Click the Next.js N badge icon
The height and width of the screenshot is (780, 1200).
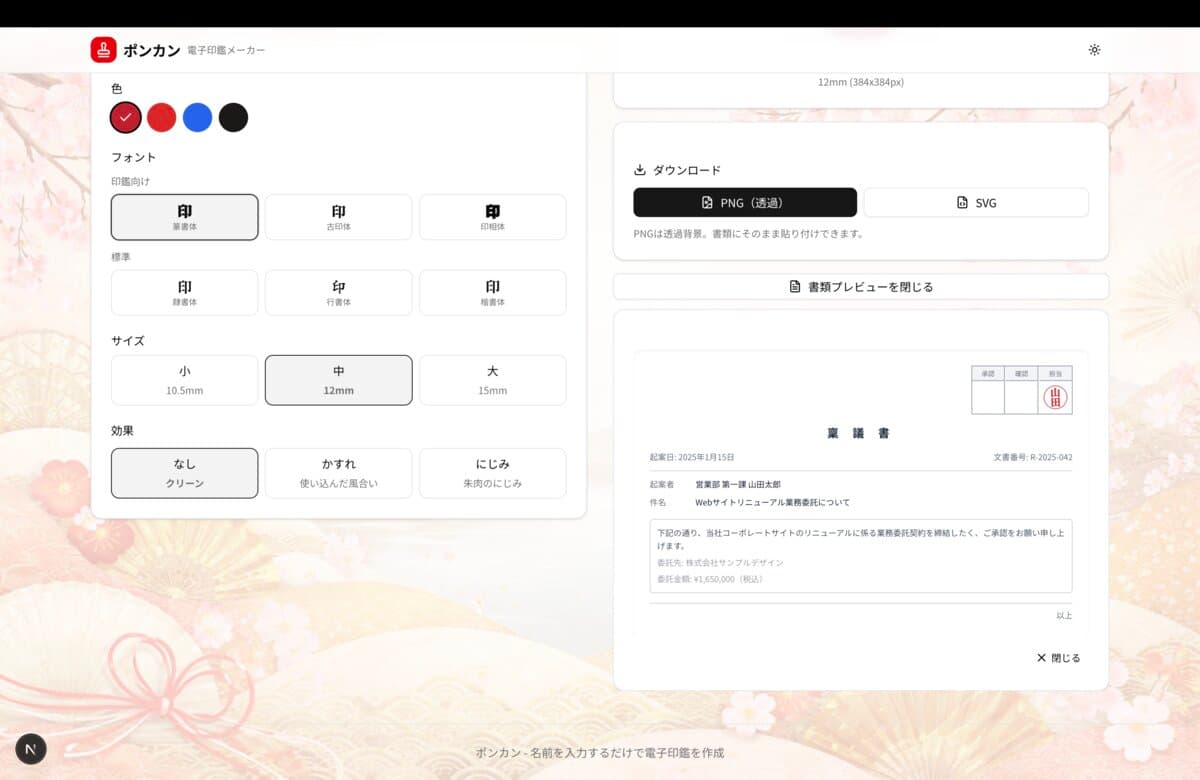[x=31, y=748]
